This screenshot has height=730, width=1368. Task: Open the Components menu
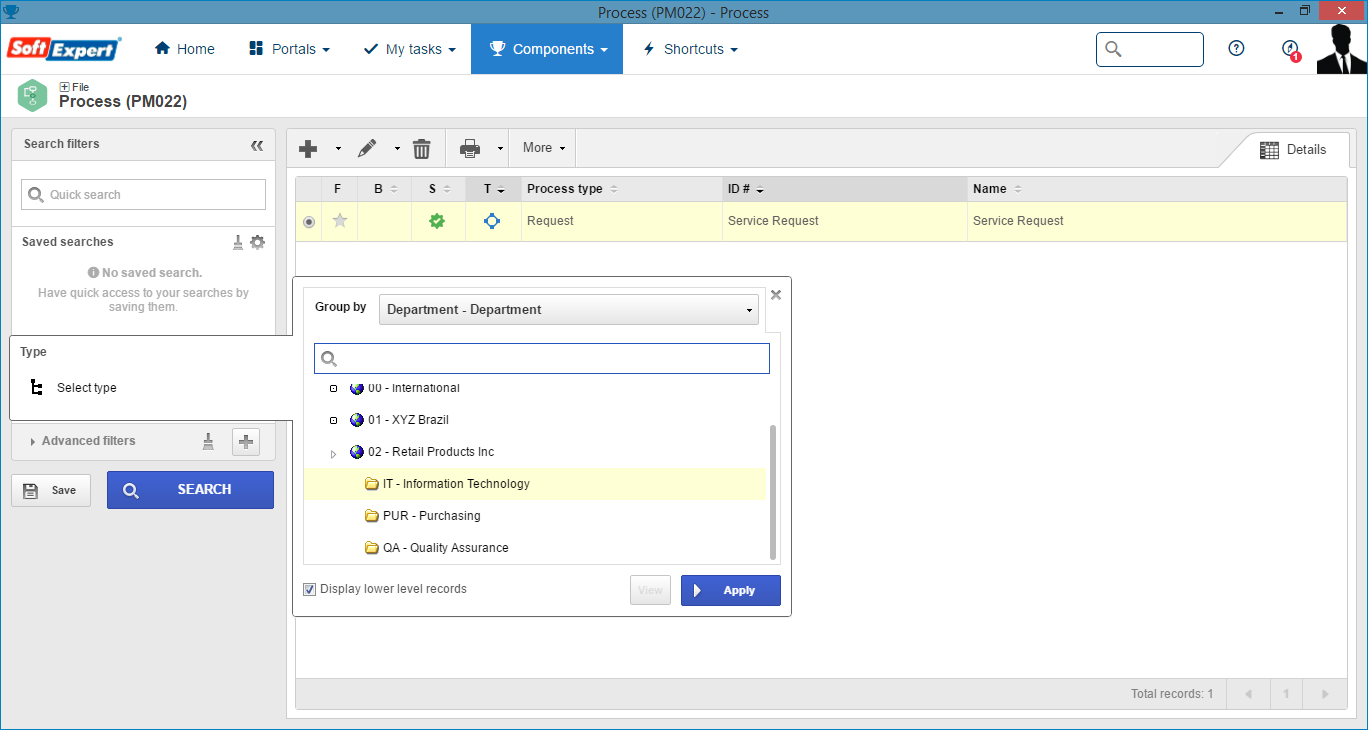tap(547, 49)
